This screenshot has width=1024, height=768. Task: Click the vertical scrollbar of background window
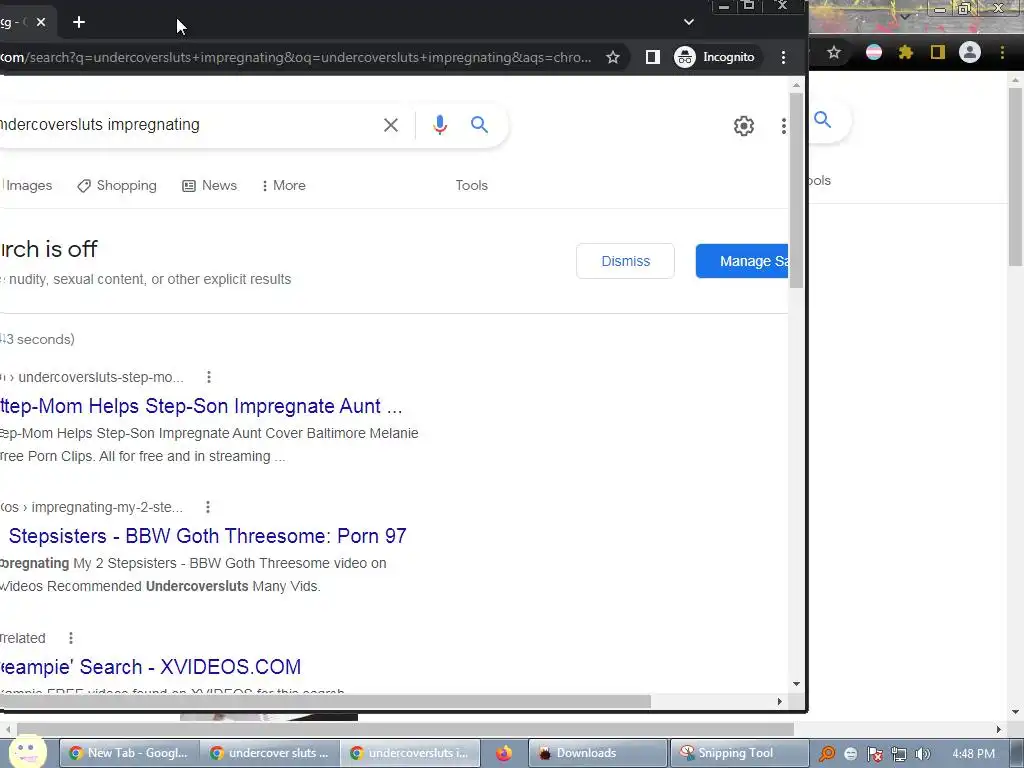click(x=1015, y=176)
